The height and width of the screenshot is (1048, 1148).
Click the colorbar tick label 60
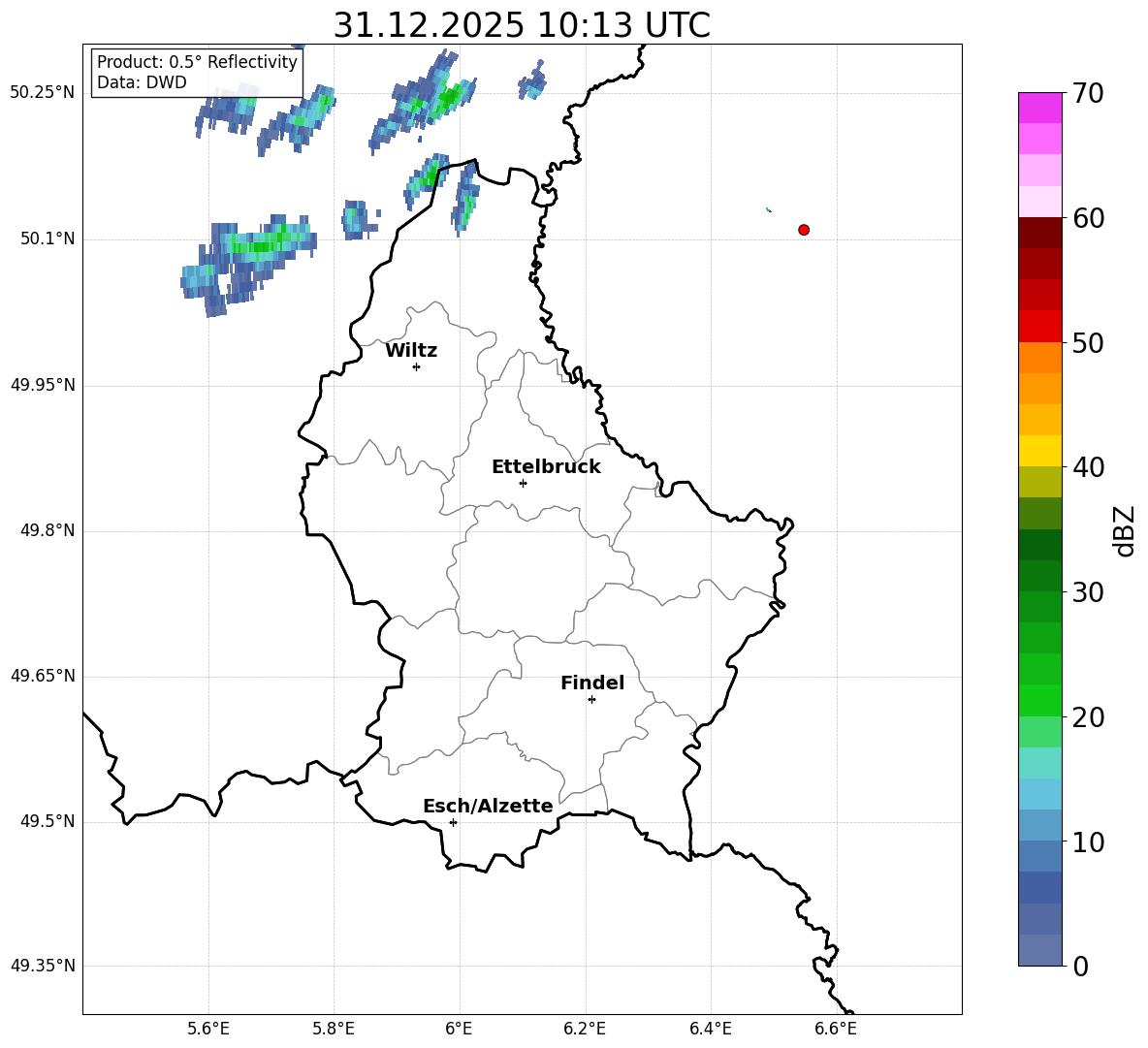click(1088, 218)
